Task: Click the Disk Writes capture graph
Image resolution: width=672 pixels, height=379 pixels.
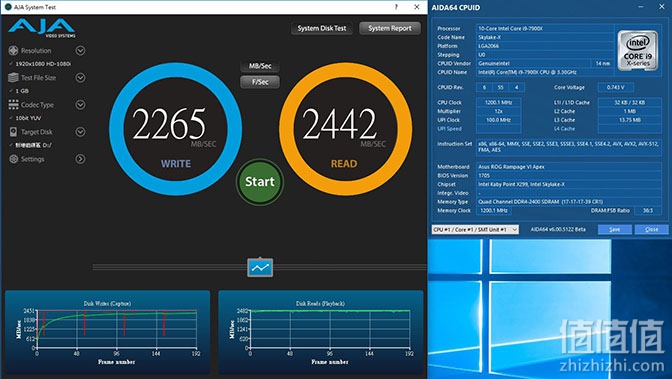Action: (107, 332)
